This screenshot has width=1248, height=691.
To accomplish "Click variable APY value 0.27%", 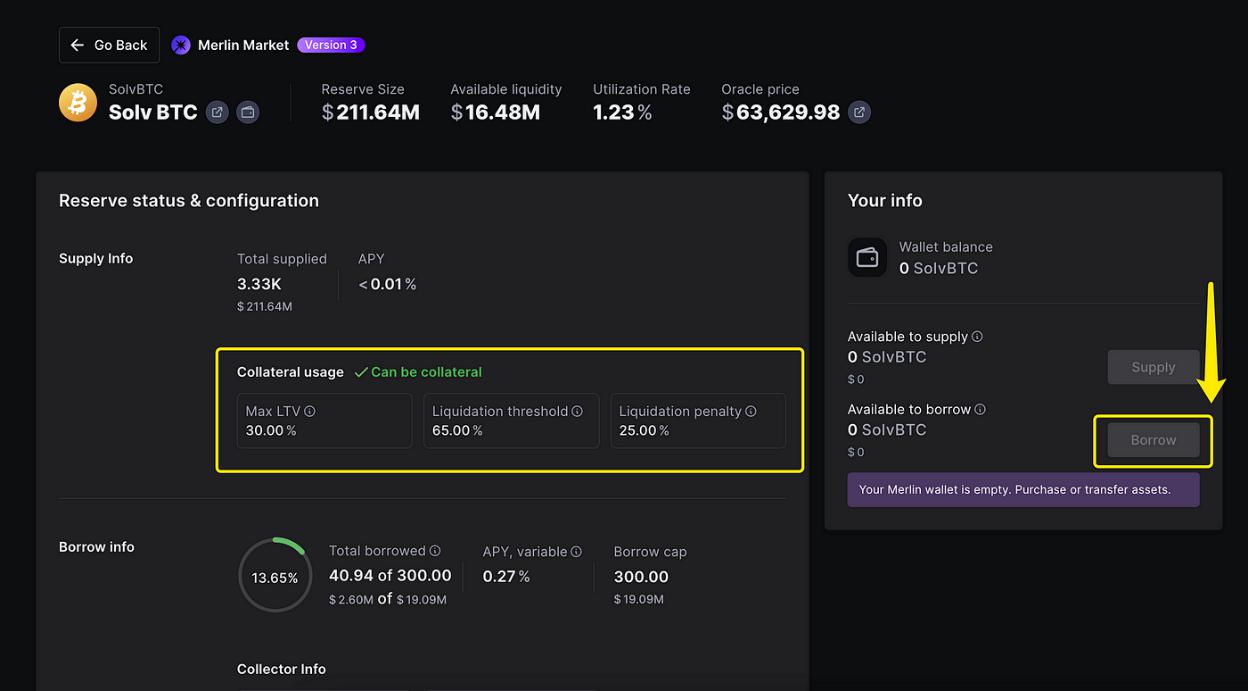I will (506, 576).
